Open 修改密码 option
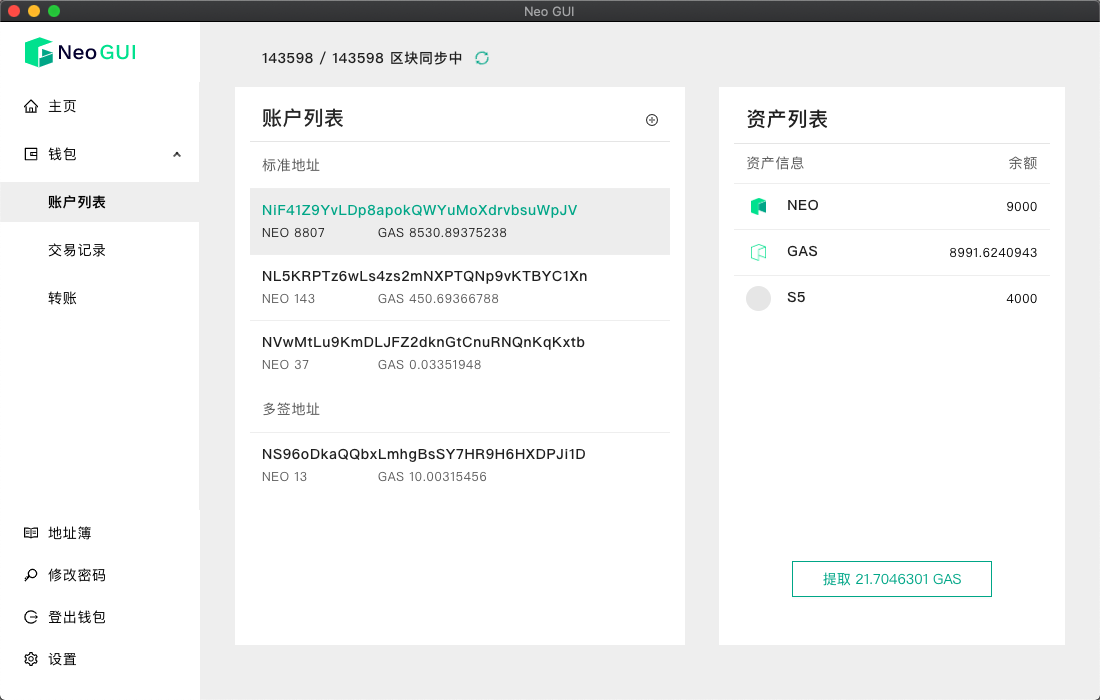The width and height of the screenshot is (1100, 700). coord(77,575)
